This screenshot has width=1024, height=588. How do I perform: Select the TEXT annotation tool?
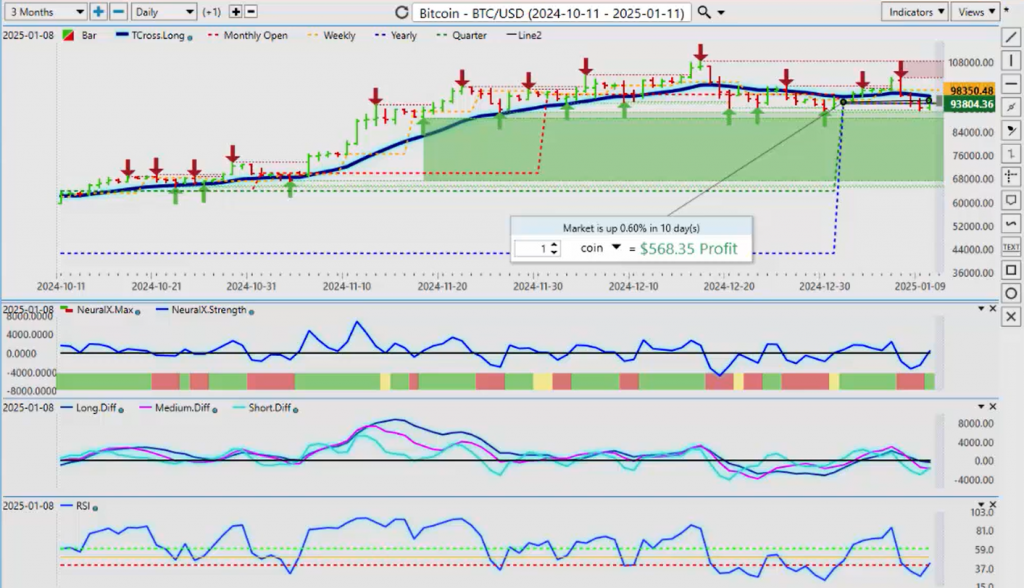click(x=1011, y=247)
